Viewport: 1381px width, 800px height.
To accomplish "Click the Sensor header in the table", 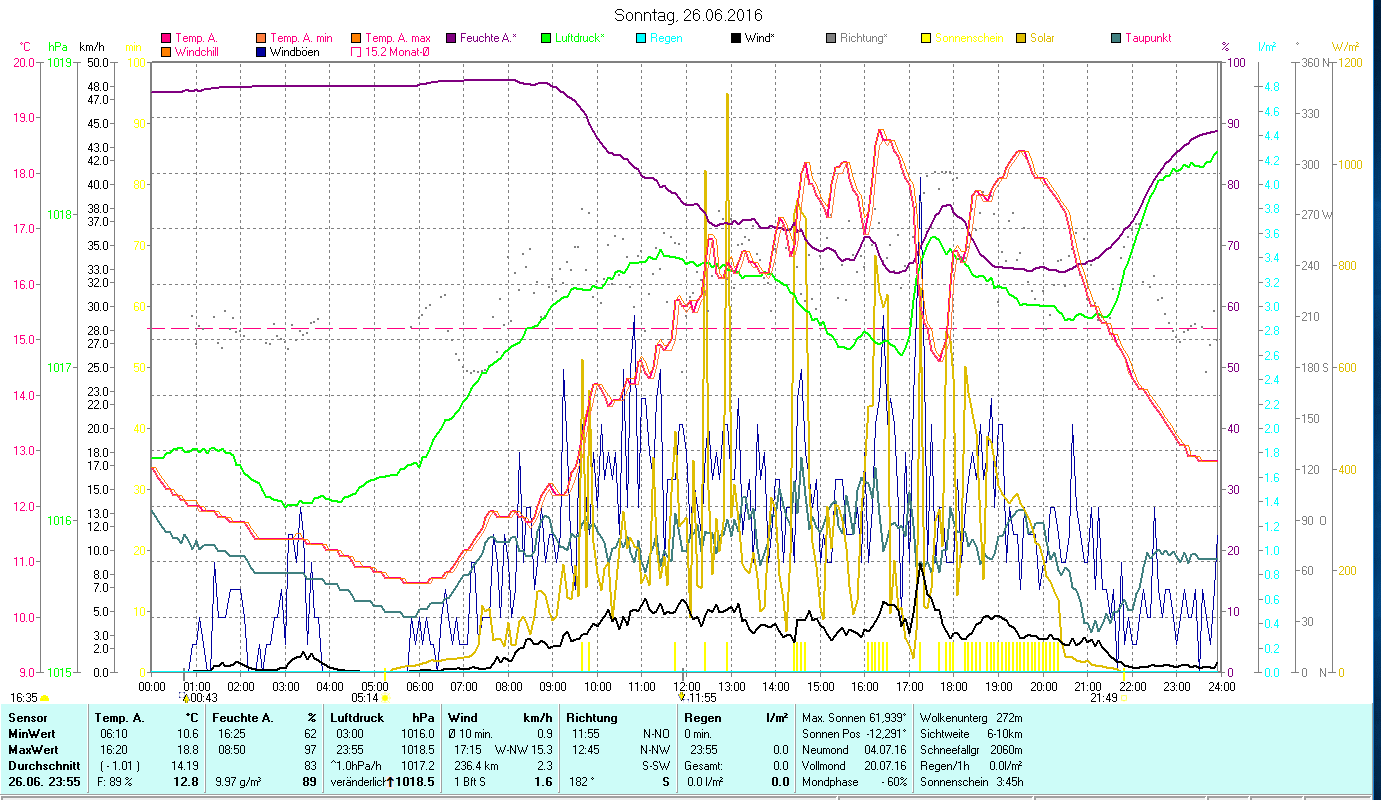I will tap(27, 718).
